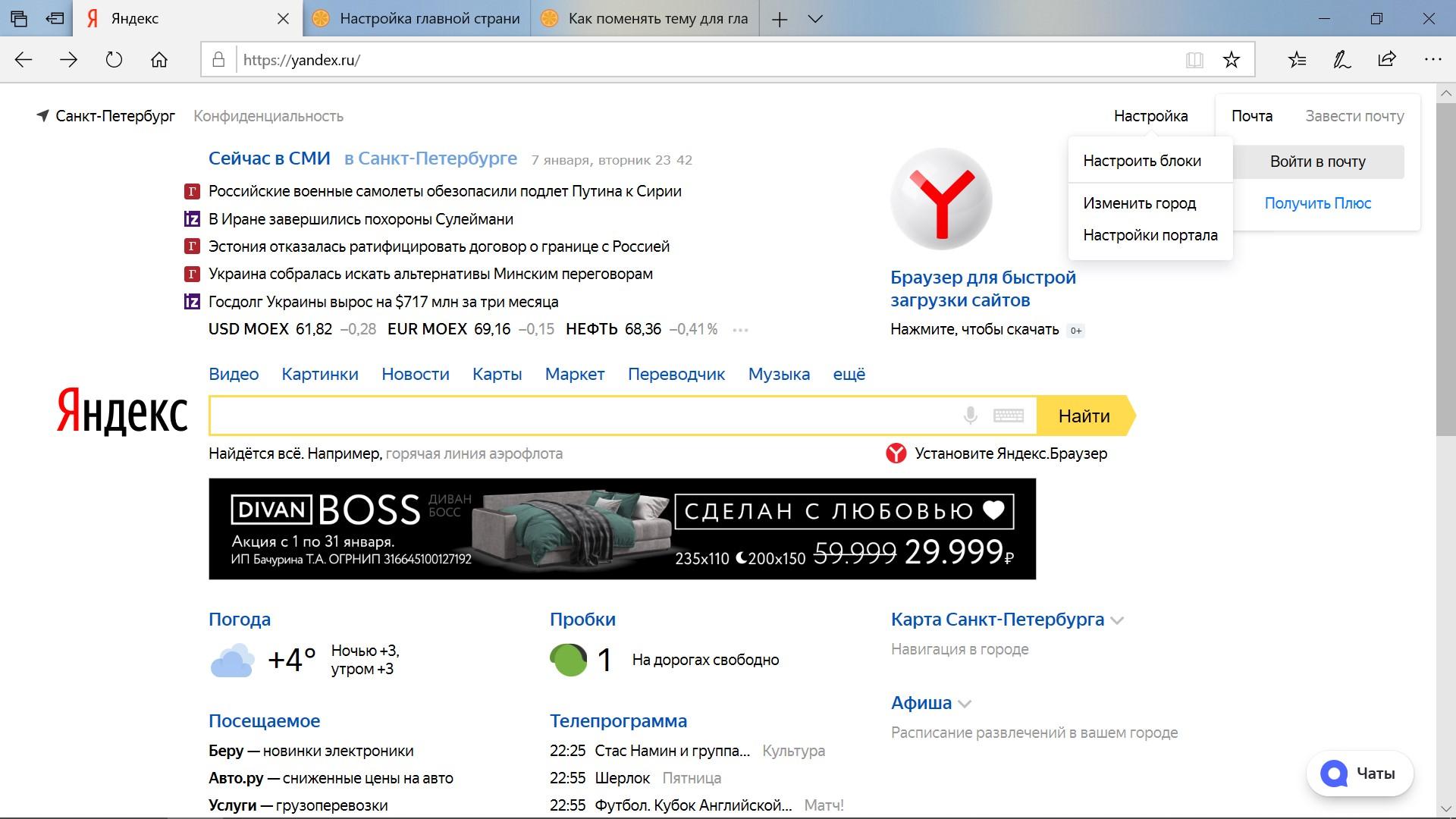Select Настройки портала menu item
This screenshot has height=819, width=1456.
tap(1150, 235)
